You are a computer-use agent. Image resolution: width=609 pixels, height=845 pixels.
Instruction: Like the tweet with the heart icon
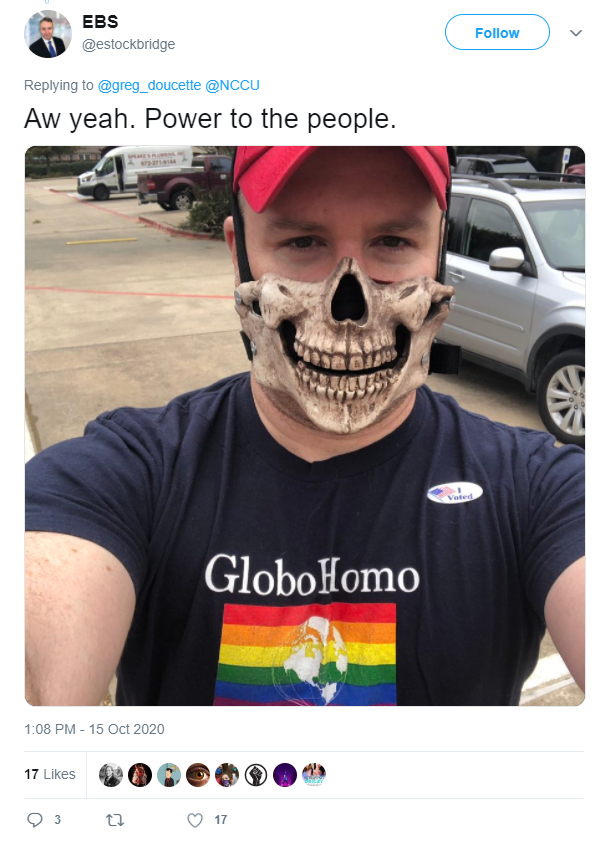(195, 820)
